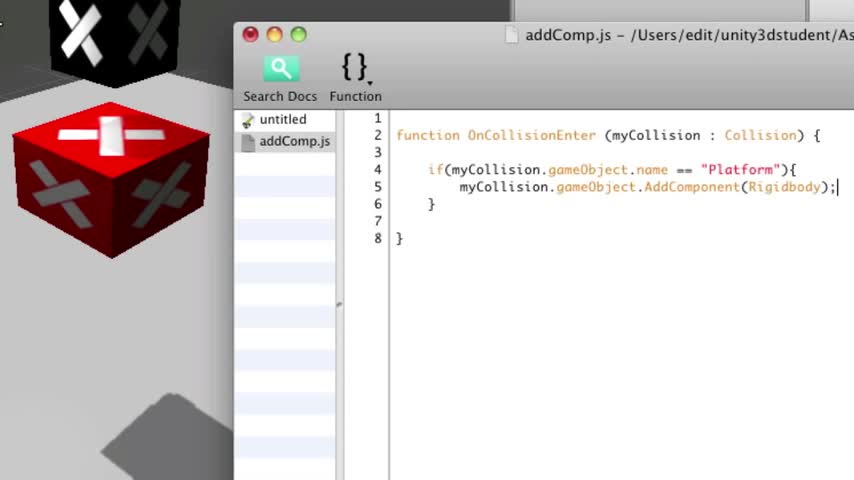Click the sidebar splitter handle
Viewport: 854px width, 480px height.
tap(339, 305)
